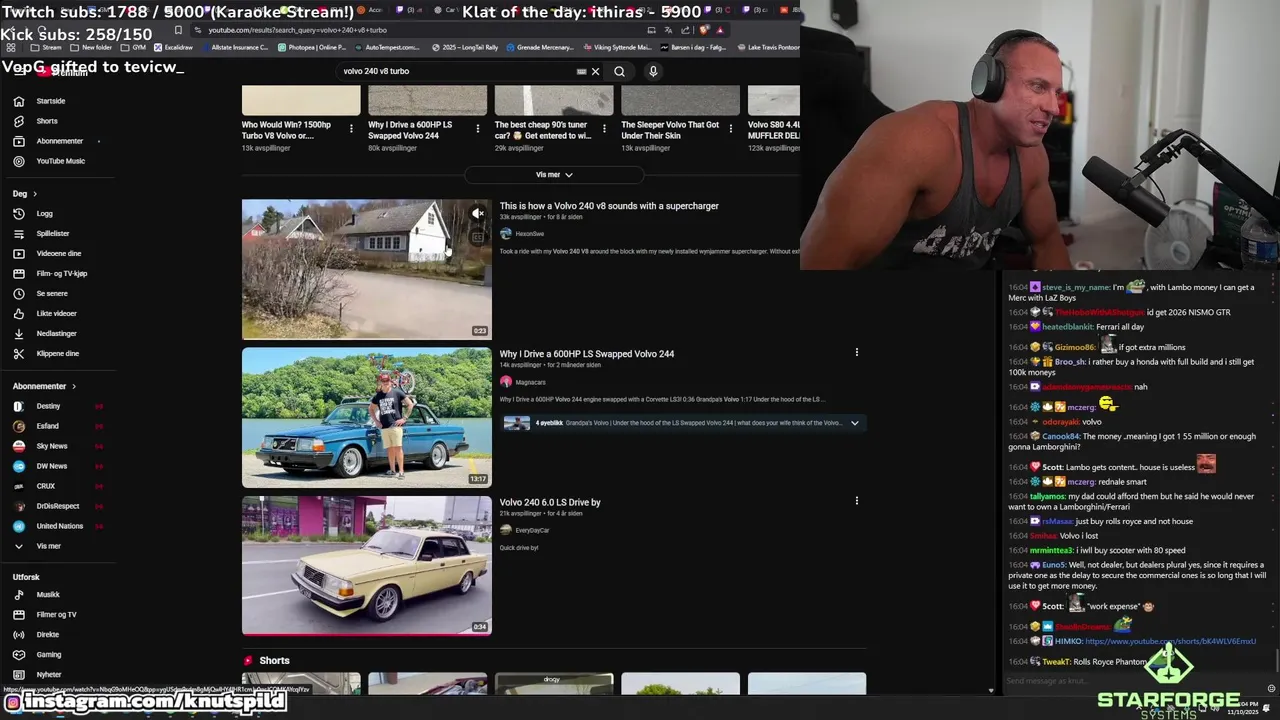Clear the search box text
The image size is (1280, 720).
click(x=595, y=71)
